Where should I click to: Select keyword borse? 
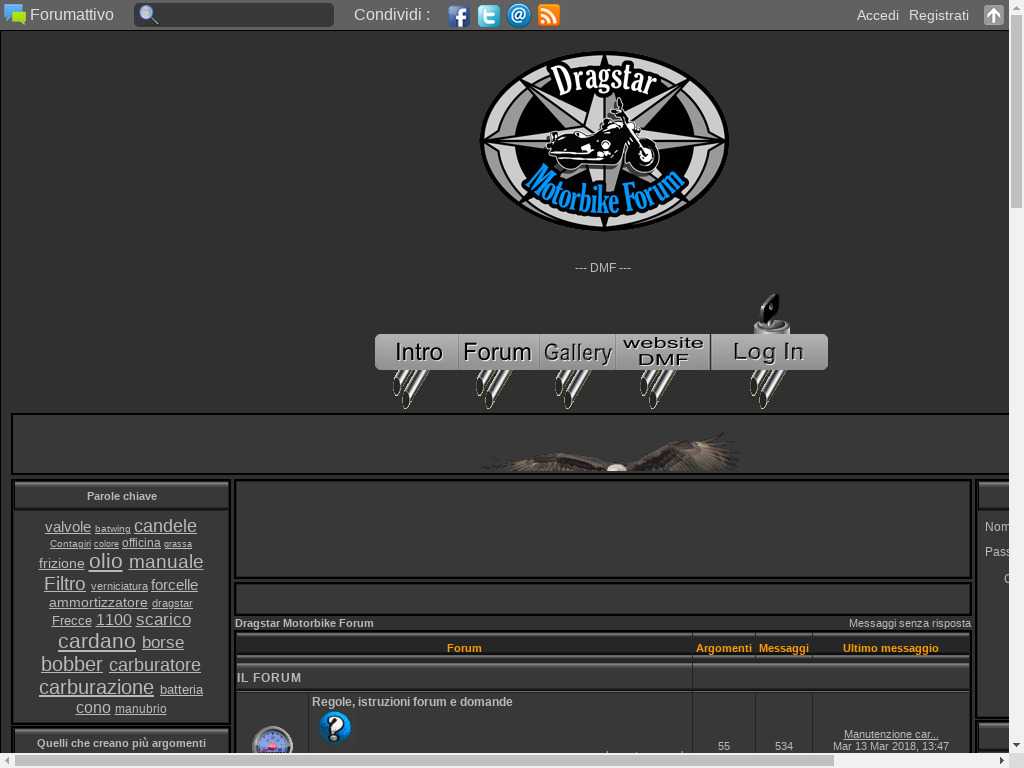(x=163, y=643)
